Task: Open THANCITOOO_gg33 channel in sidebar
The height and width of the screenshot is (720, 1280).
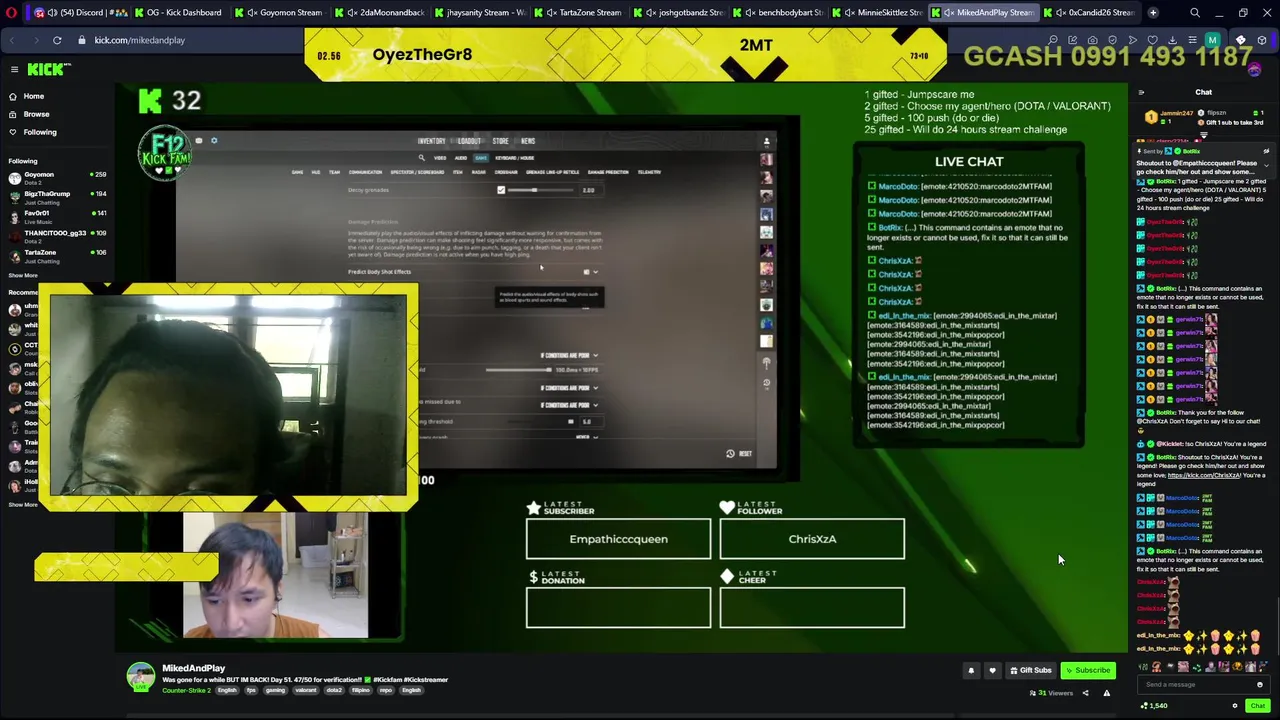Action: (x=58, y=236)
